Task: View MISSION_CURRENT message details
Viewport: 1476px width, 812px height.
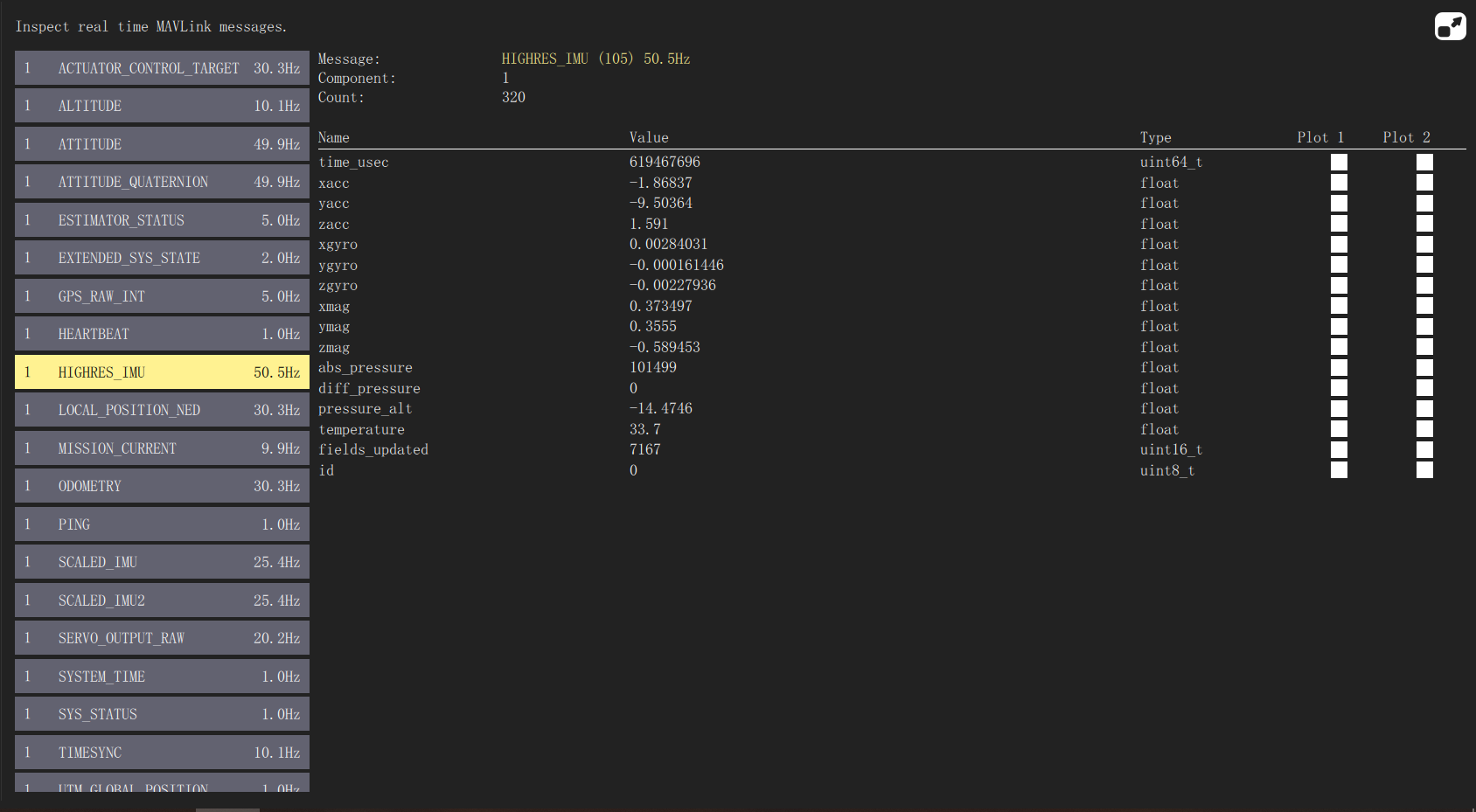Action: click(x=162, y=448)
